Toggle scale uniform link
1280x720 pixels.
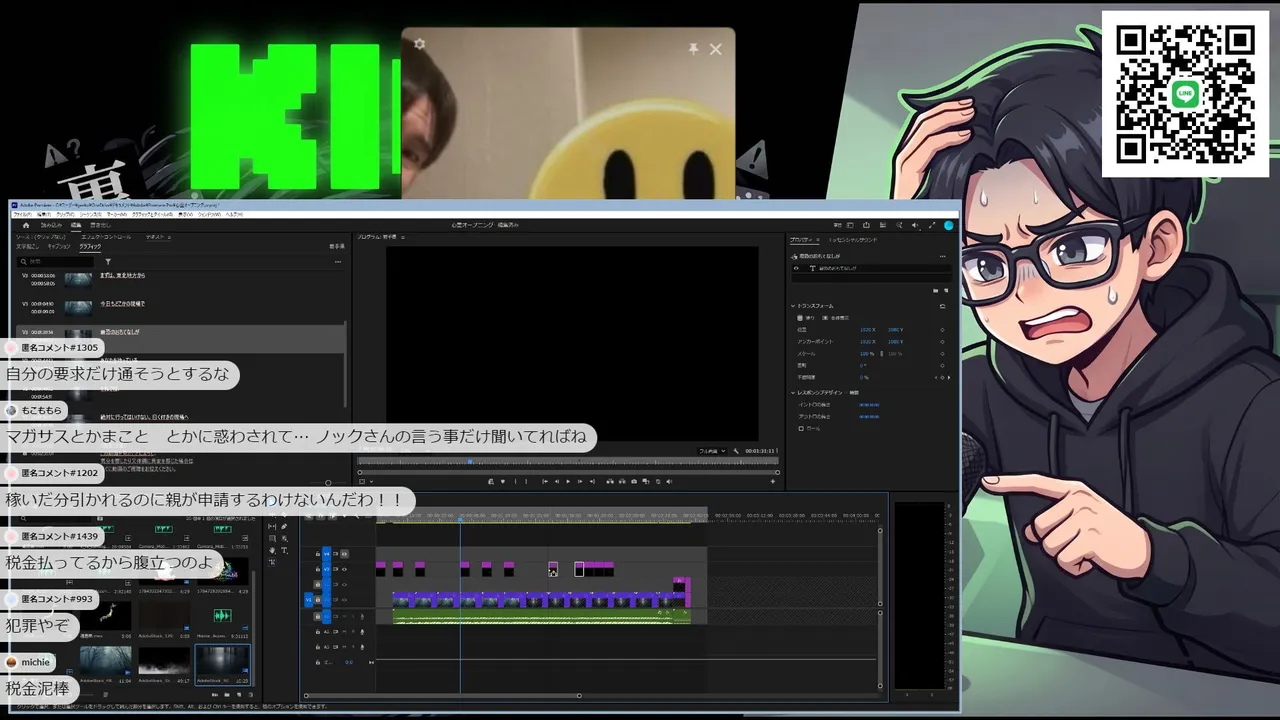882,354
